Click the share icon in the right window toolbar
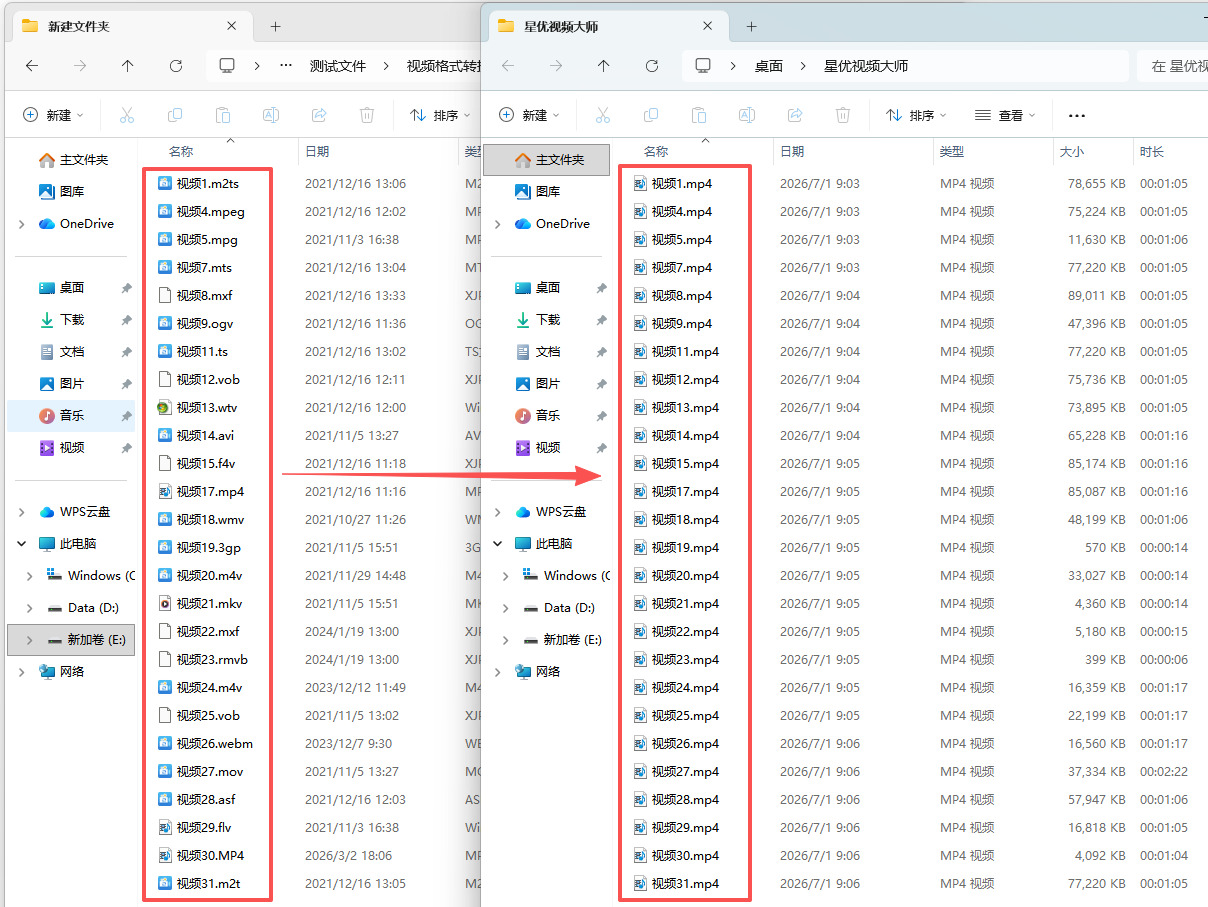This screenshot has height=907, width=1208. [795, 115]
